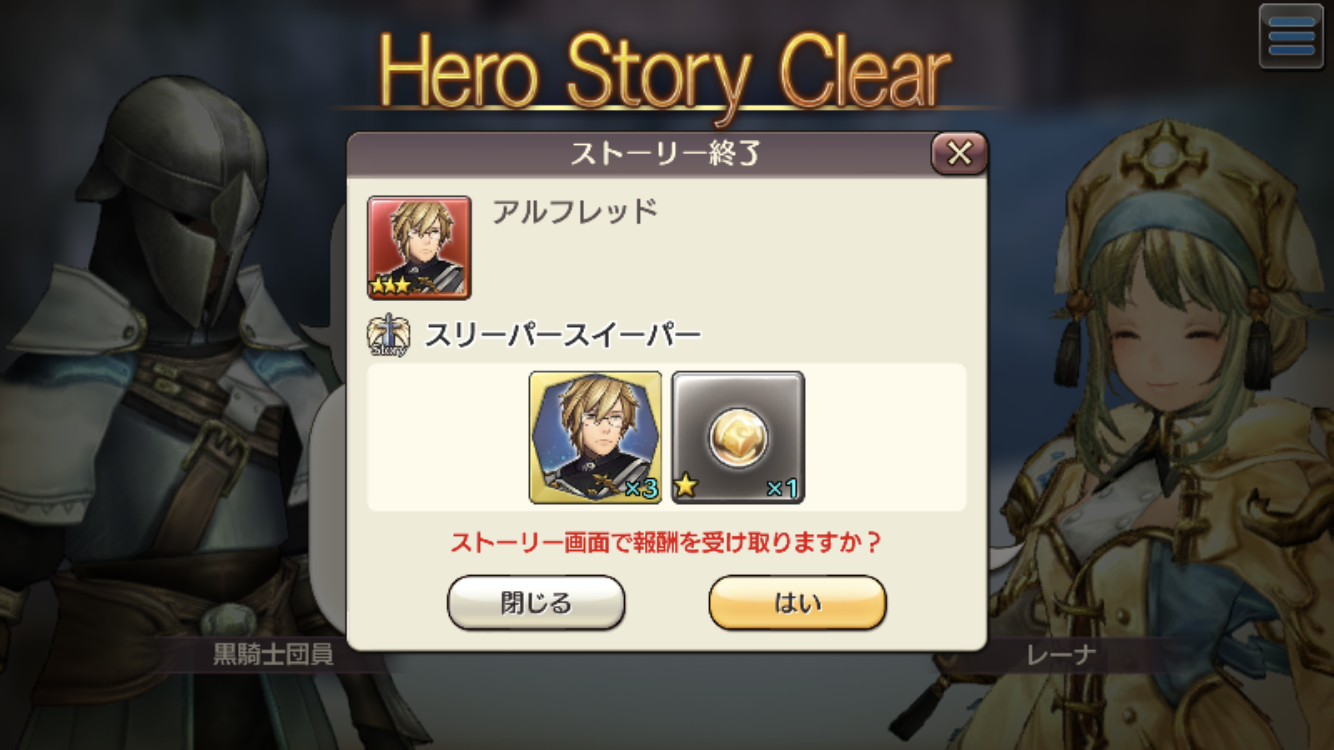The width and height of the screenshot is (1334, 750).
Task: Tap the アルフレッド red portrait icon
Action: click(x=419, y=247)
